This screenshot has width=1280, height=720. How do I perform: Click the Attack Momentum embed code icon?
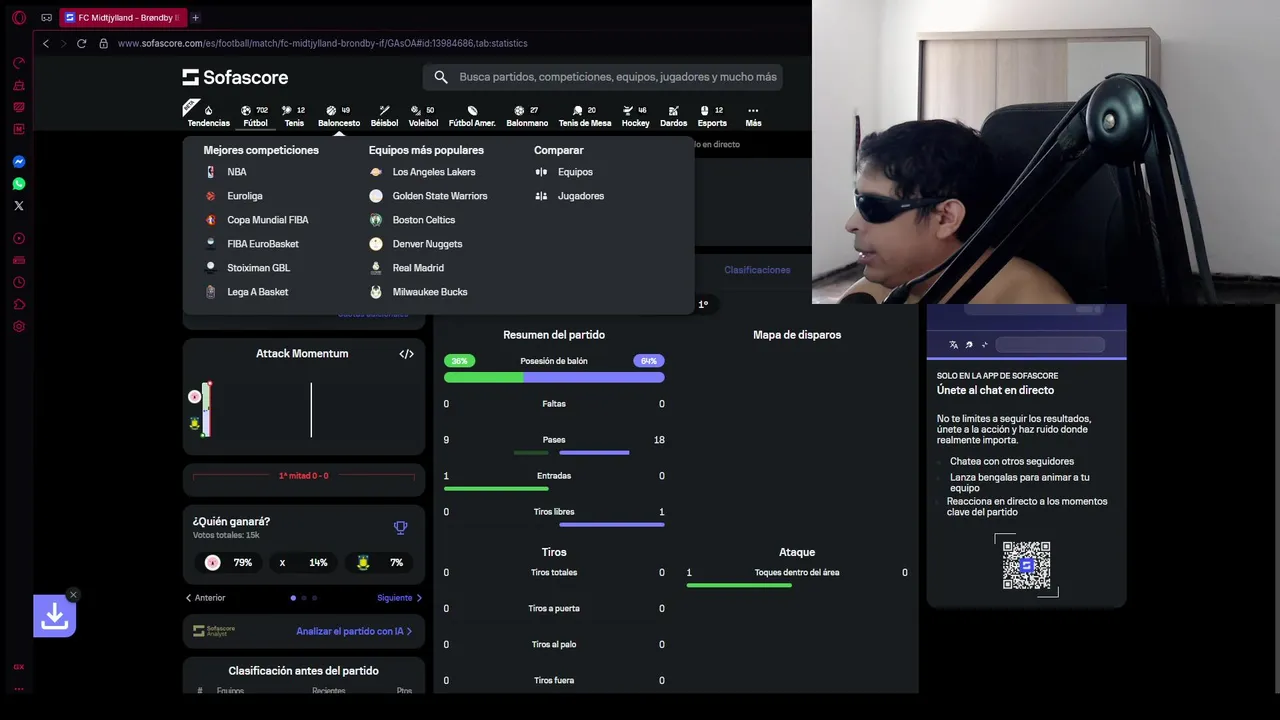(406, 354)
